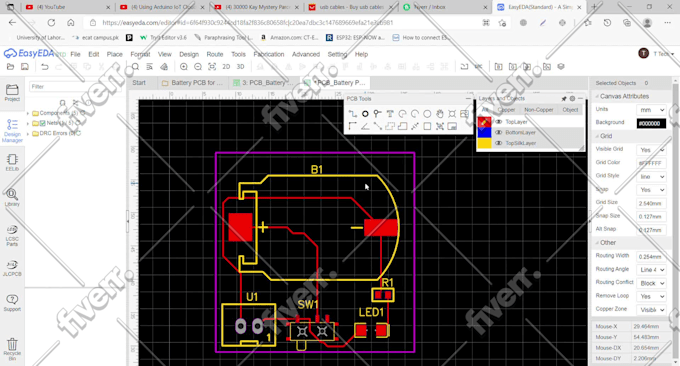680x366 pixels.
Task: Open the Units dropdown
Action: pyautogui.click(x=651, y=110)
